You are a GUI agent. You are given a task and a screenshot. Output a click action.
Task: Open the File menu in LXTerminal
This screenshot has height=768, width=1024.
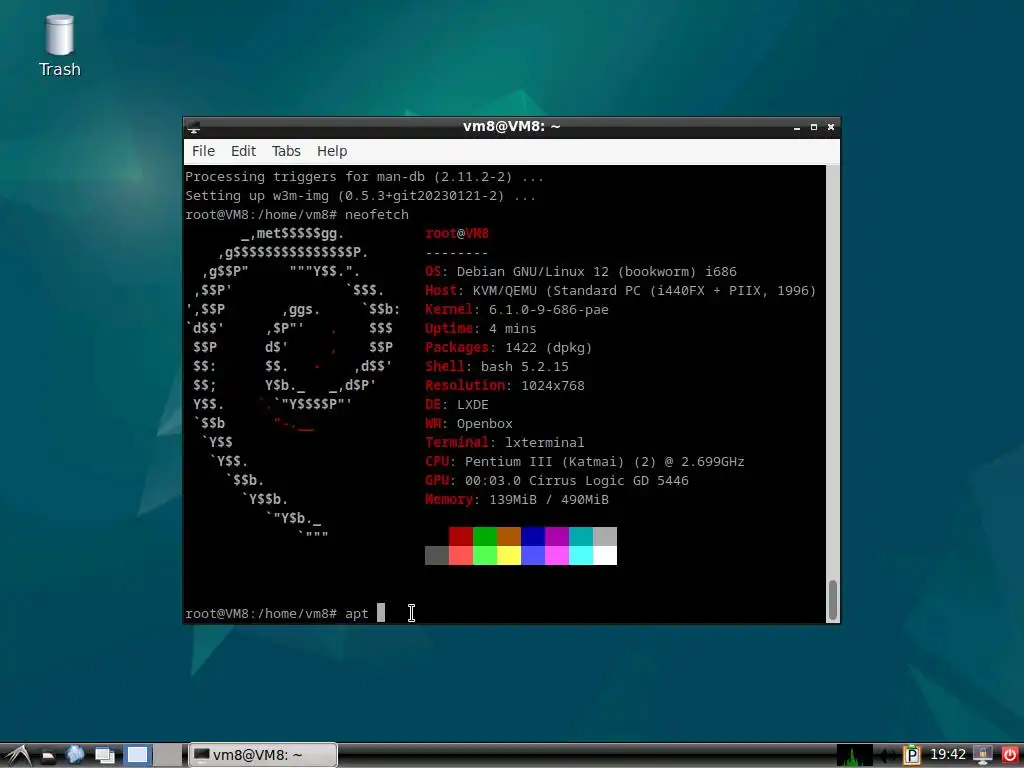click(x=203, y=152)
